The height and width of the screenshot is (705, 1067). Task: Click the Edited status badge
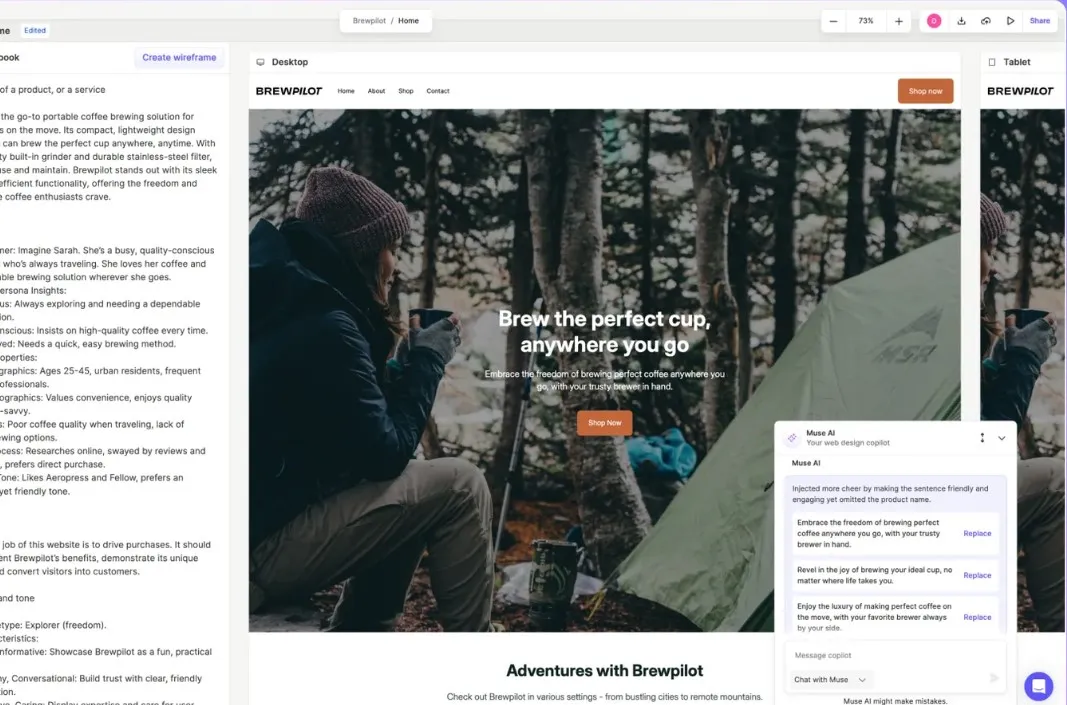pos(35,31)
